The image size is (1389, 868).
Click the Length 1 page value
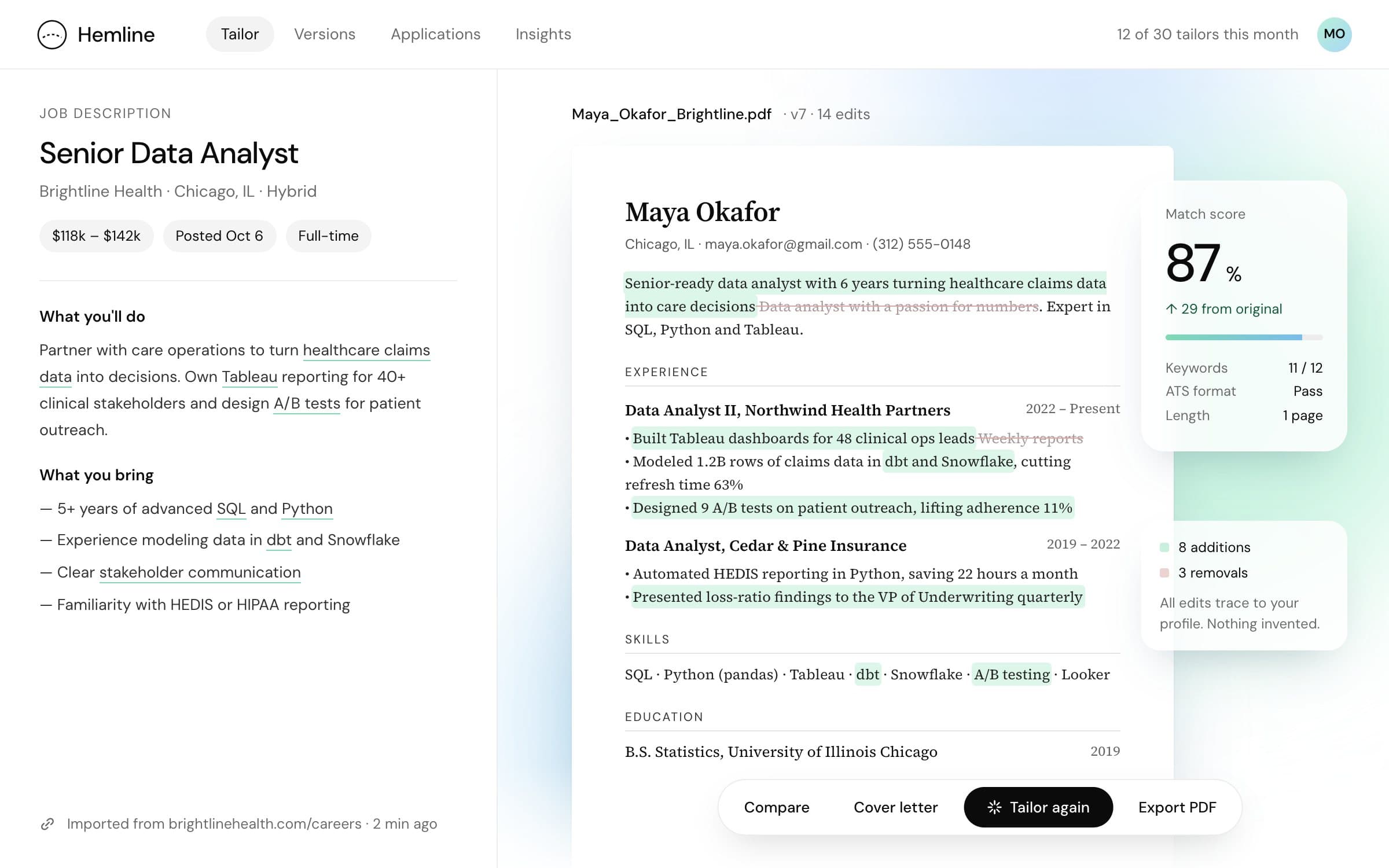(1302, 415)
